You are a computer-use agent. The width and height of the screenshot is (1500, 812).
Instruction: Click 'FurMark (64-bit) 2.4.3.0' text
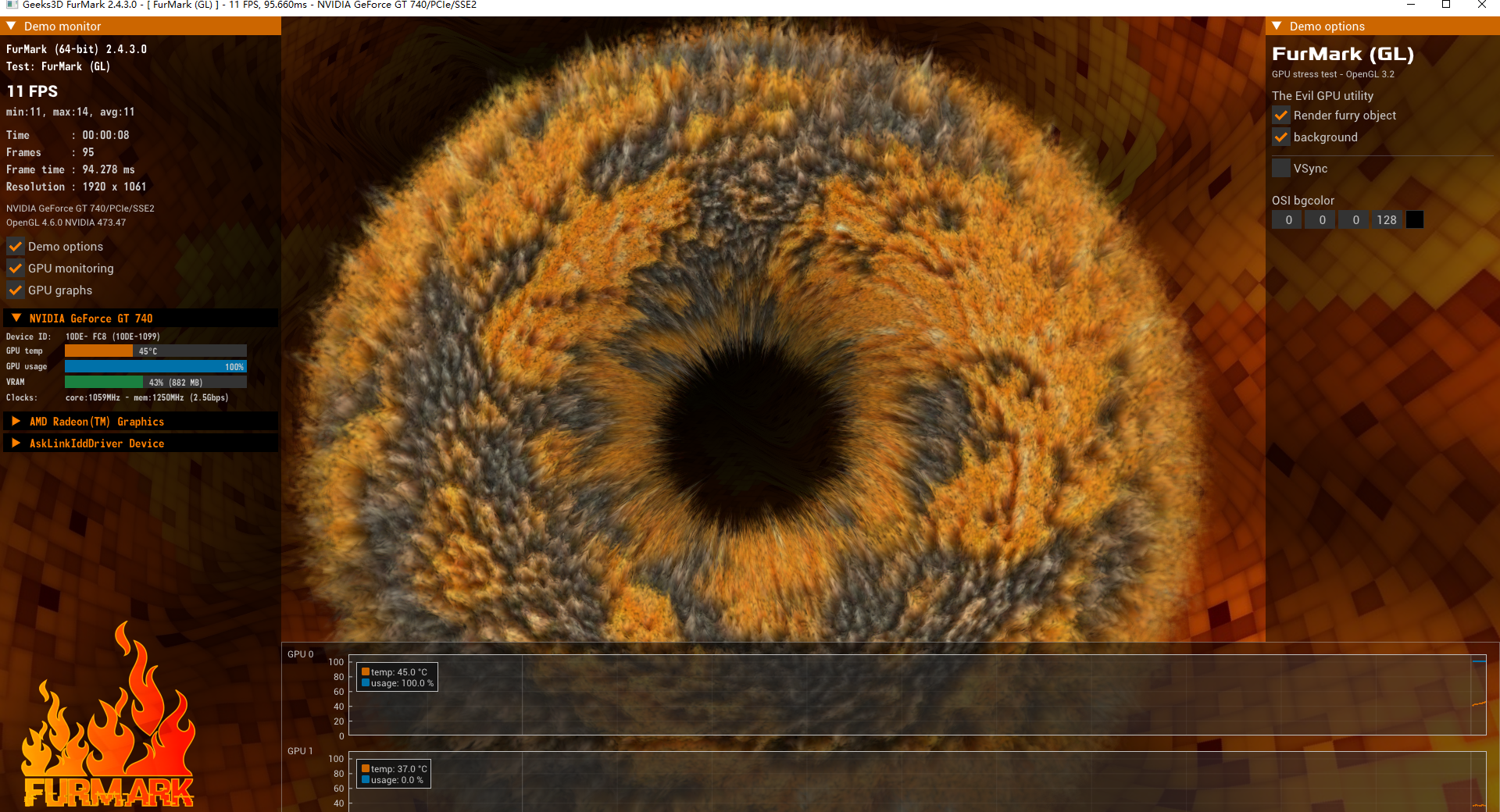[x=77, y=49]
